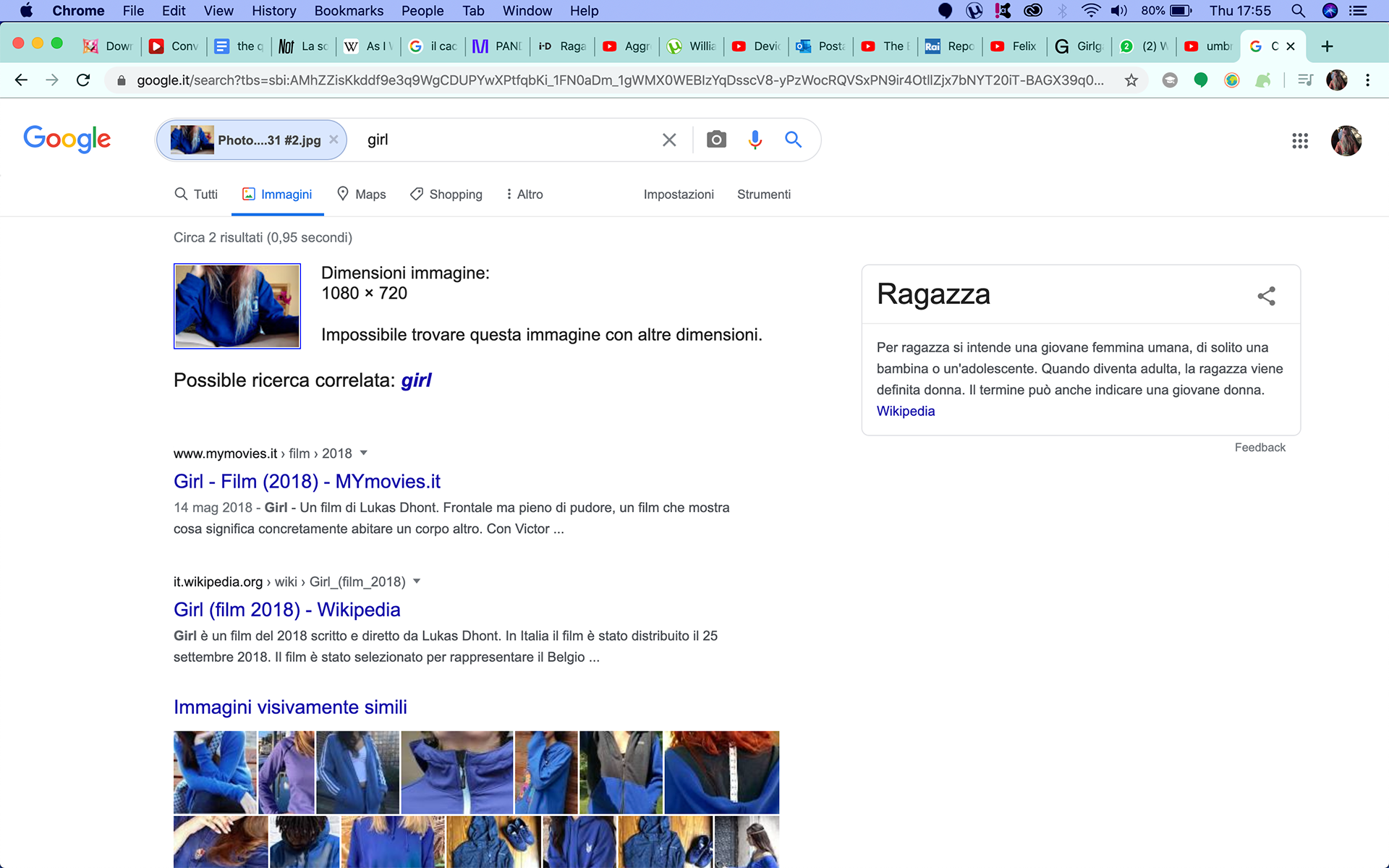Screen dimensions: 1389x868
Task: Click the address bar URL
Action: point(621,80)
